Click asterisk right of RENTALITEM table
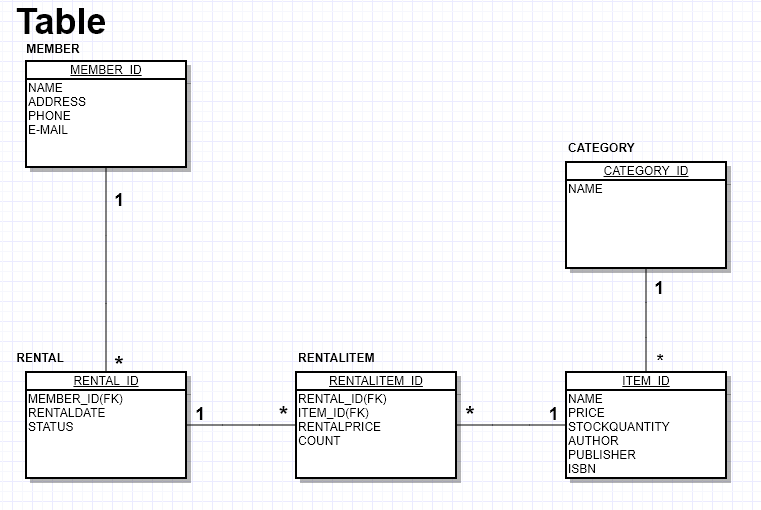The image size is (761, 510). [x=470, y=412]
